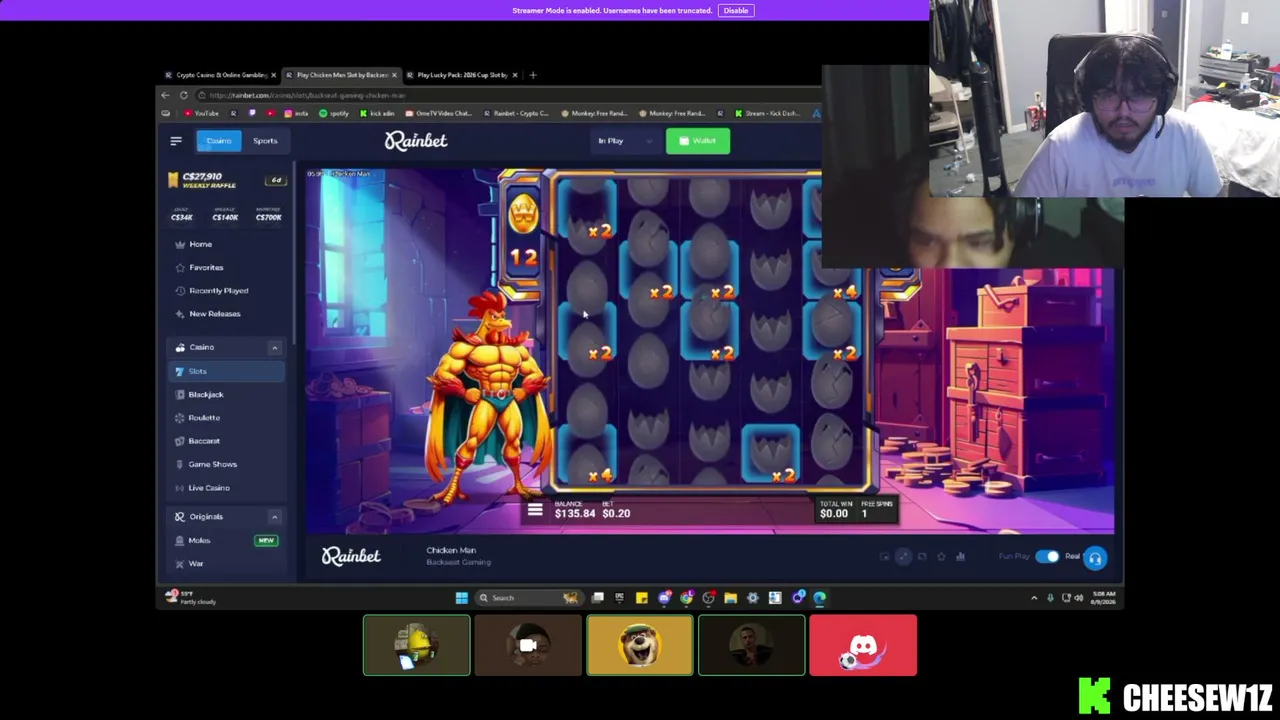The height and width of the screenshot is (720, 1280).
Task: Click the Home crown icon in sidebar
Action: 180,244
